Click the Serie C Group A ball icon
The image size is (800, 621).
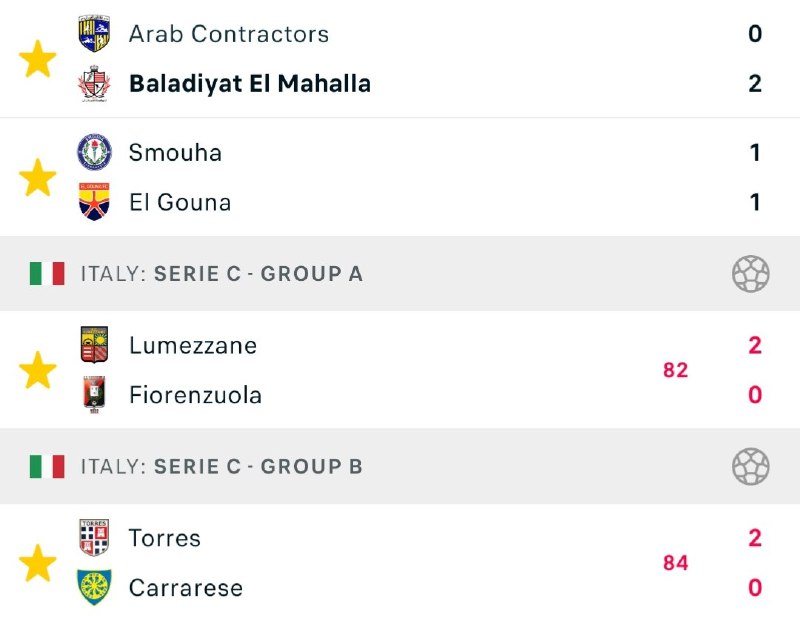[750, 273]
